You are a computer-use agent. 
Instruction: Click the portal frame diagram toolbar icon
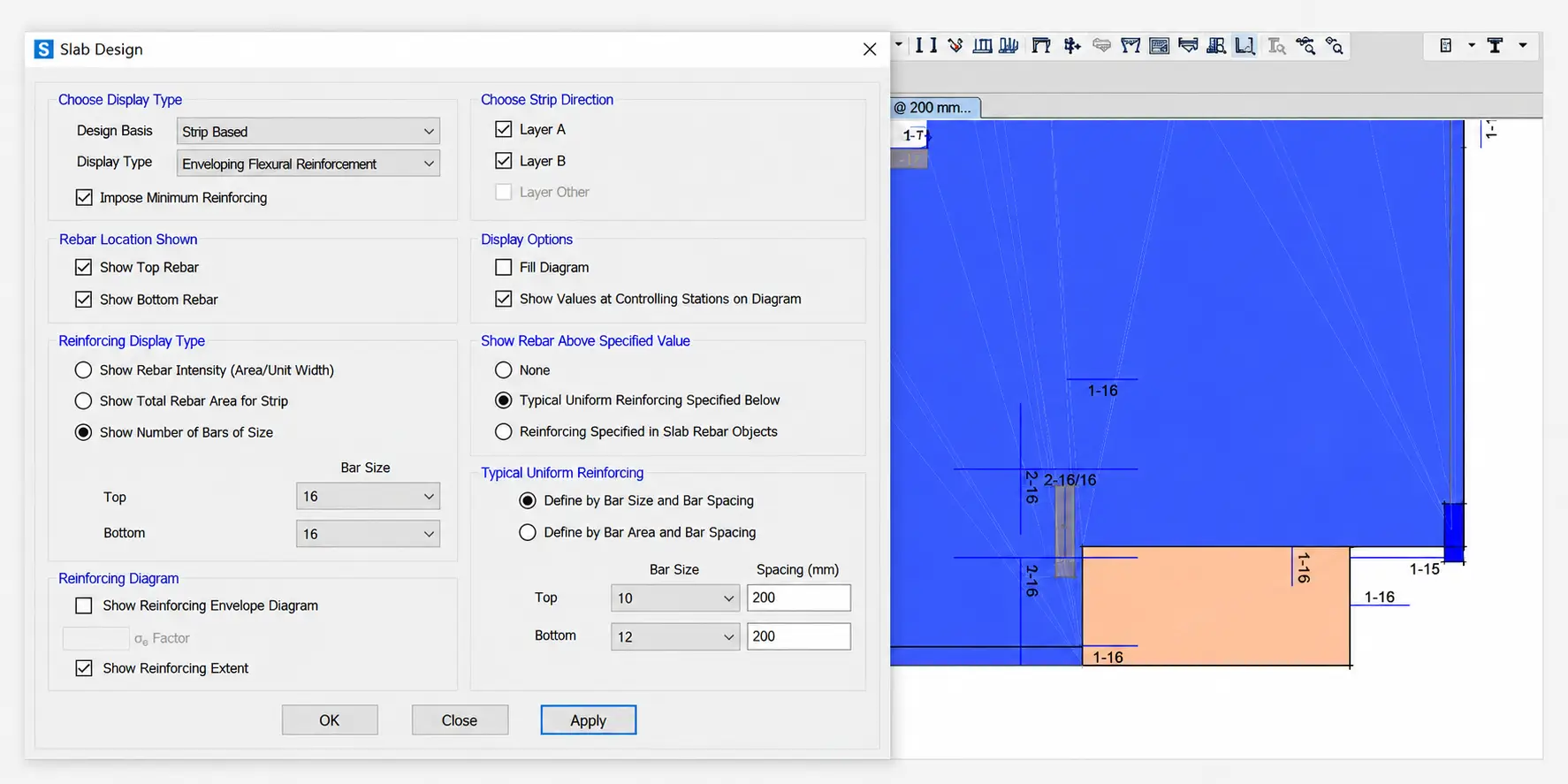pyautogui.click(x=1041, y=45)
